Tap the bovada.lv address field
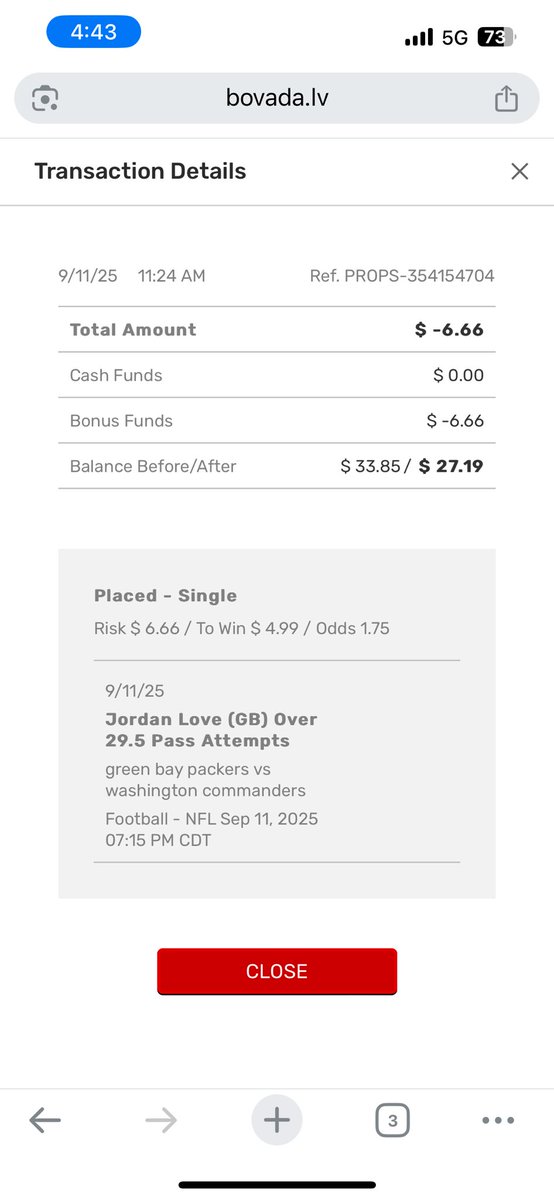Viewport: 554px width, 1200px height. (277, 98)
